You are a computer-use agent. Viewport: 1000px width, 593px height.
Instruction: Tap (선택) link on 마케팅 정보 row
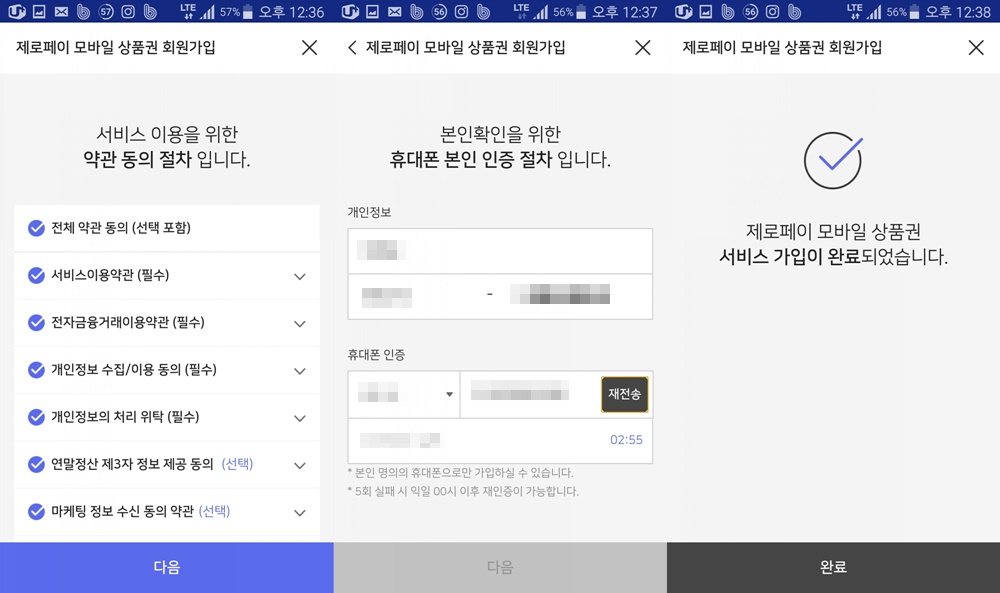(214, 511)
